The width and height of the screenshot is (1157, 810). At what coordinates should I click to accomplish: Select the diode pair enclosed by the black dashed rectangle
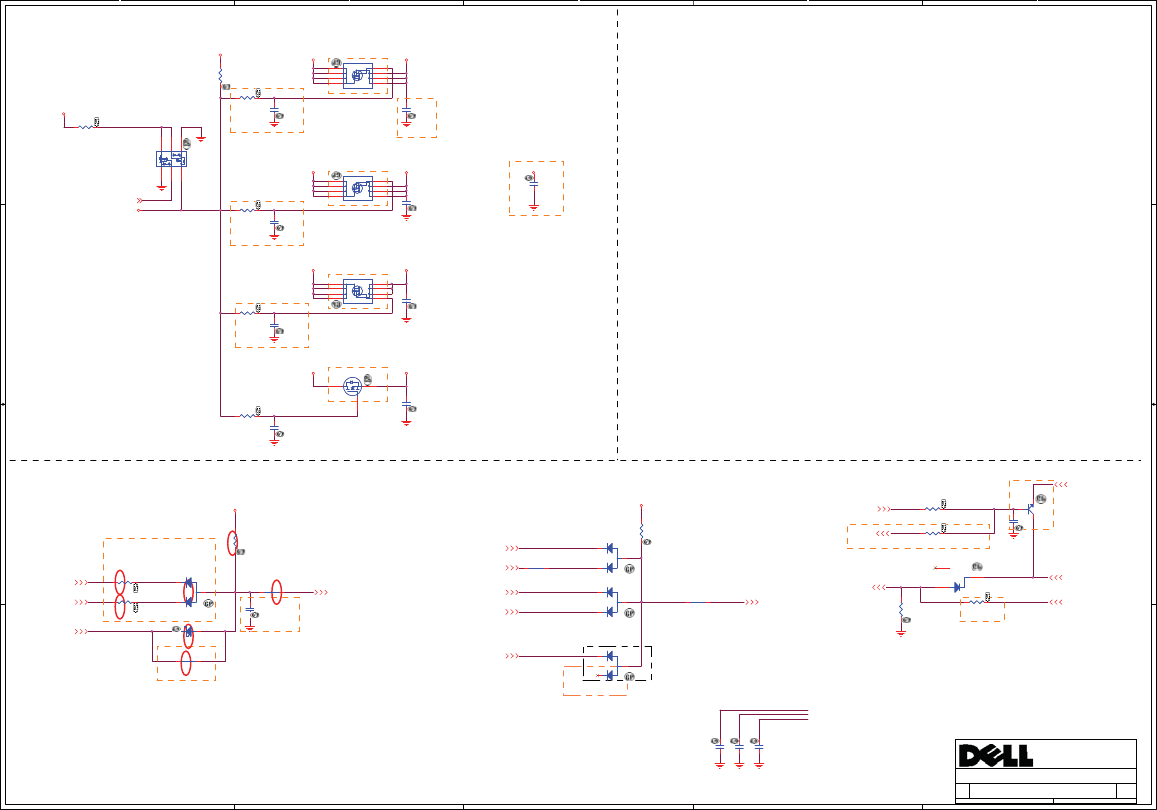coord(611,665)
